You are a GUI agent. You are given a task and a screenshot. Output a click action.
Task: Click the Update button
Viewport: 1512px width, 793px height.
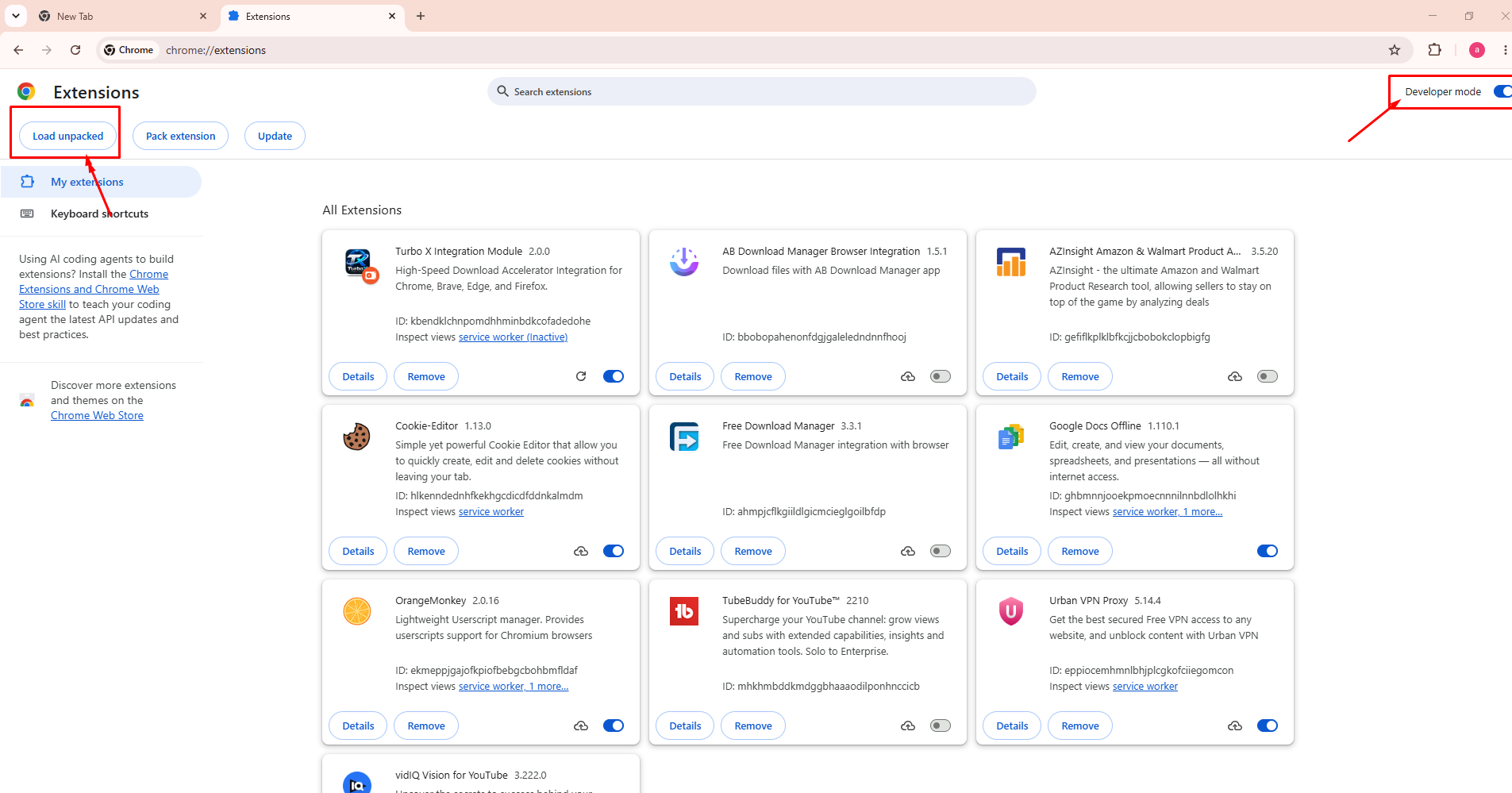(275, 136)
